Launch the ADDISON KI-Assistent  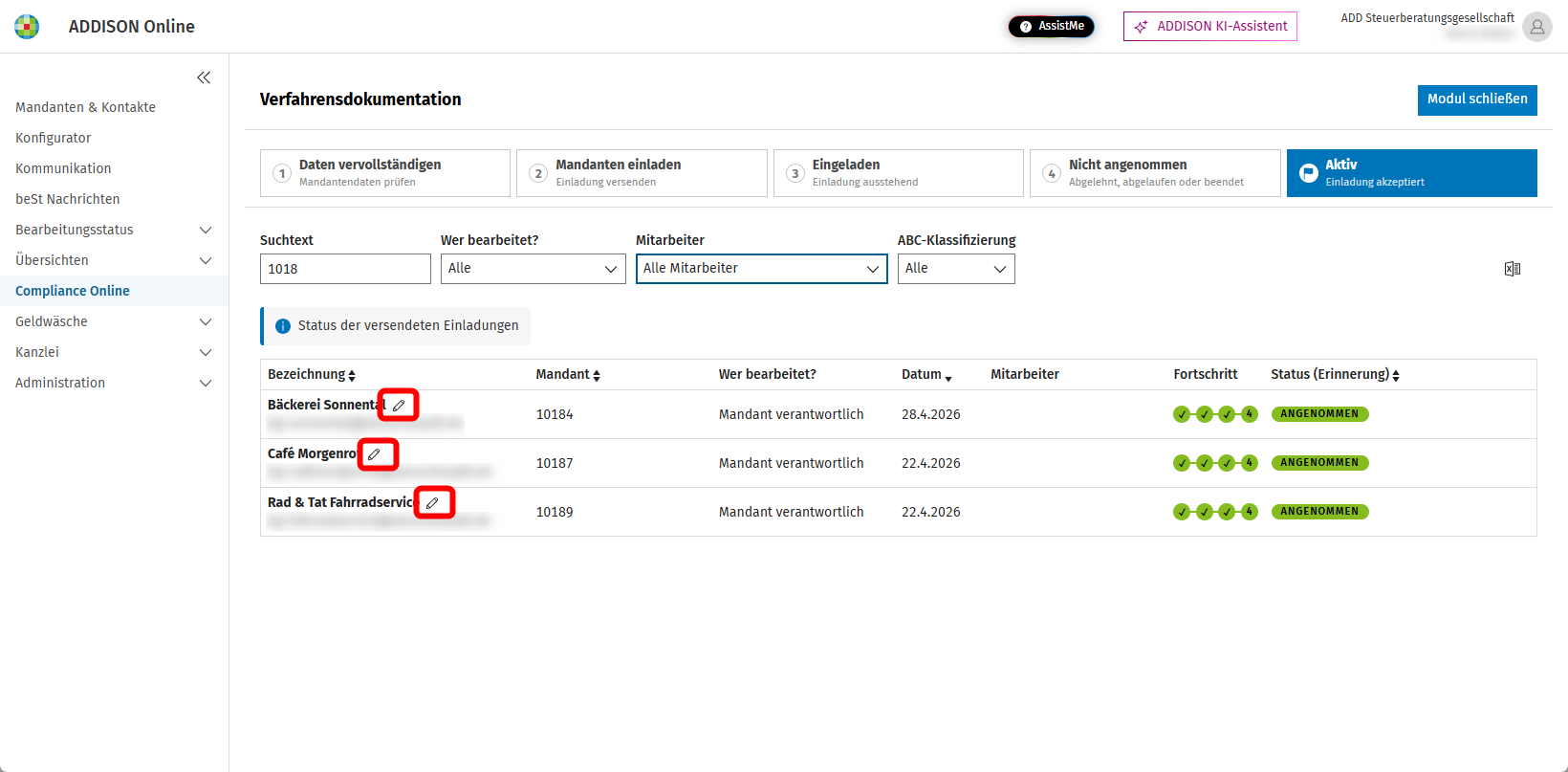pos(1210,27)
